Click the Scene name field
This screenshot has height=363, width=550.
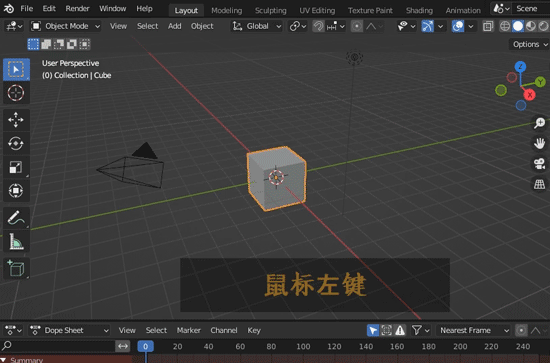click(531, 8)
